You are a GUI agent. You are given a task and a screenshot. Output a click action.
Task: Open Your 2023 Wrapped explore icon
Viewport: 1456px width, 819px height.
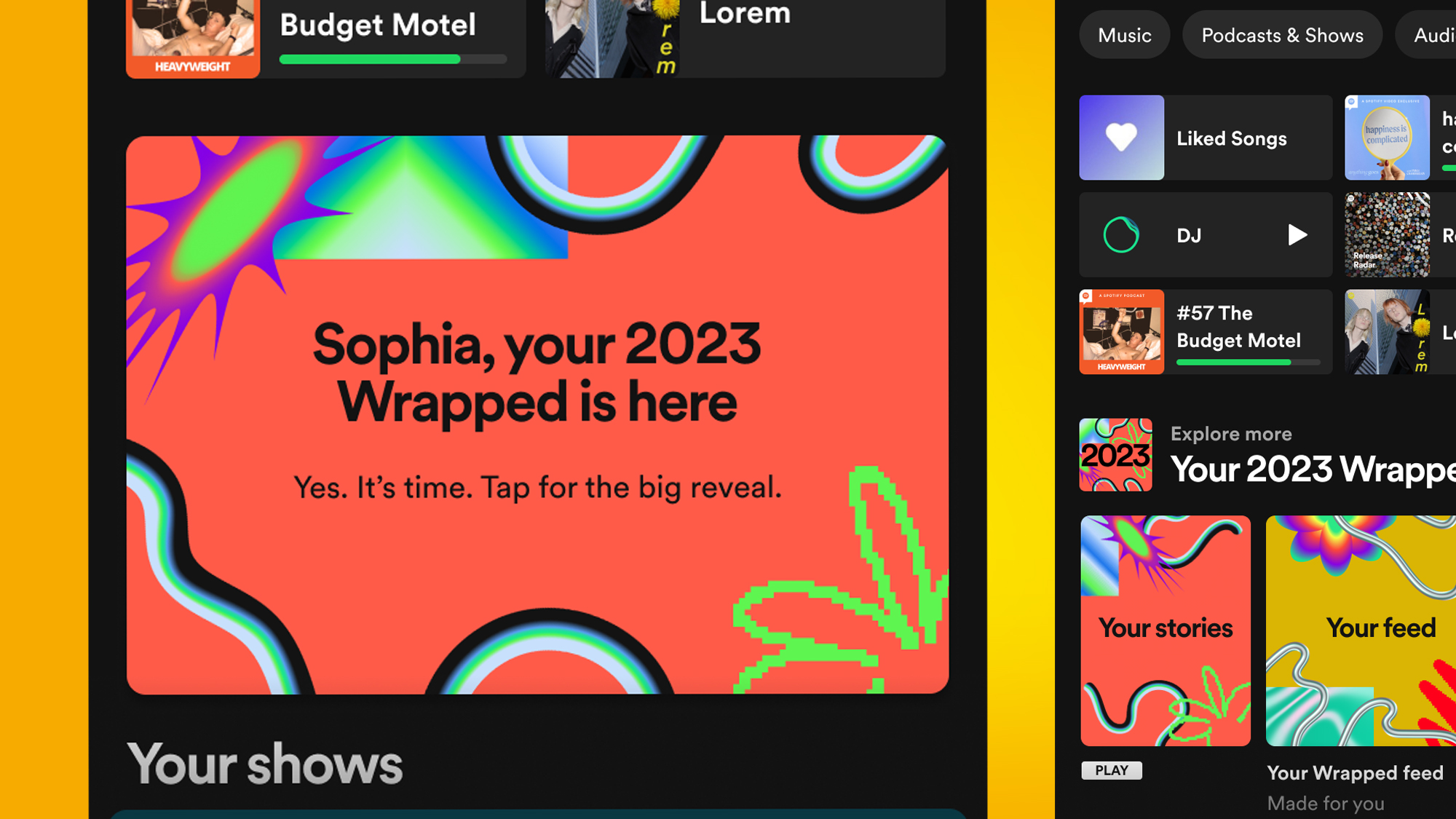1117,454
